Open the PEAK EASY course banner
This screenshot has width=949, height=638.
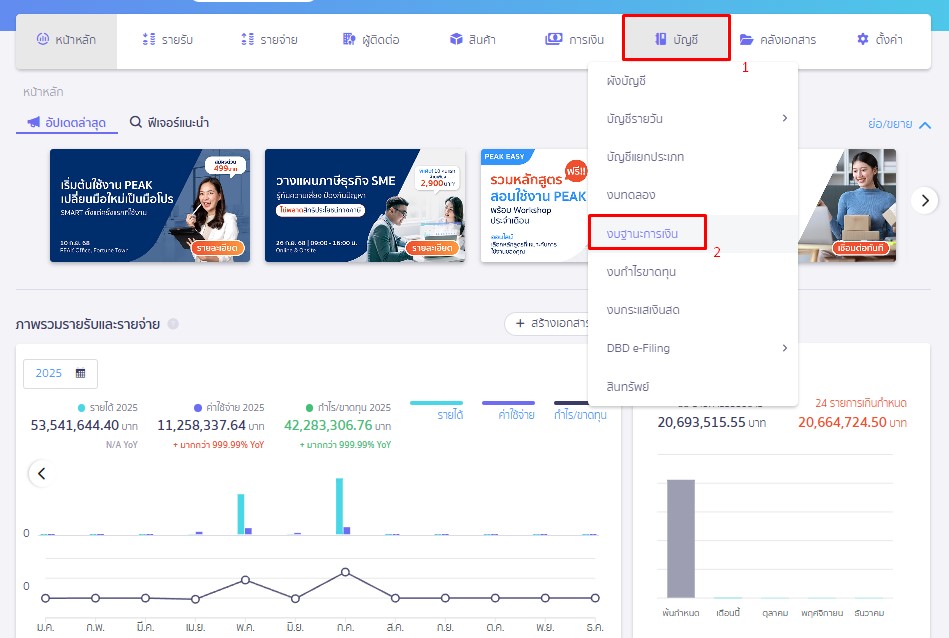pos(534,205)
